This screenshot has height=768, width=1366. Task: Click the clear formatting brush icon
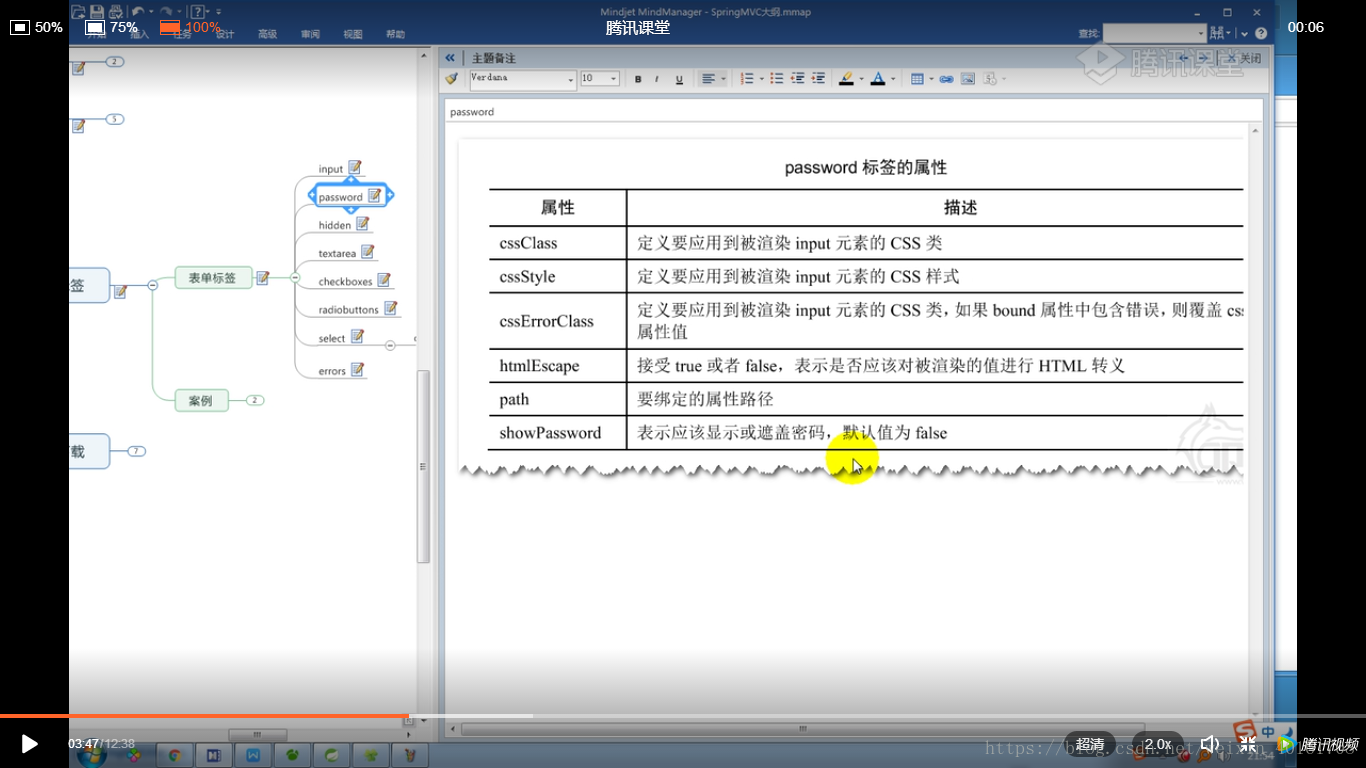[x=452, y=79]
